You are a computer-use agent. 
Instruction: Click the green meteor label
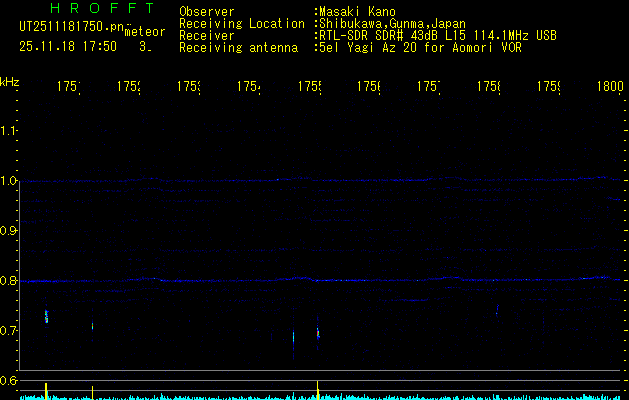(x=145, y=31)
